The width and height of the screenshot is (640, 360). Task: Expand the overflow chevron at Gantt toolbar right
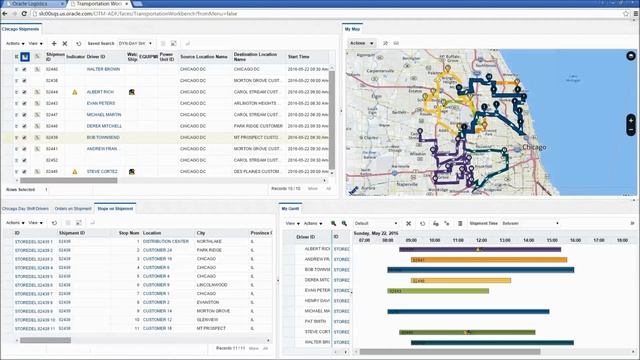(632, 223)
